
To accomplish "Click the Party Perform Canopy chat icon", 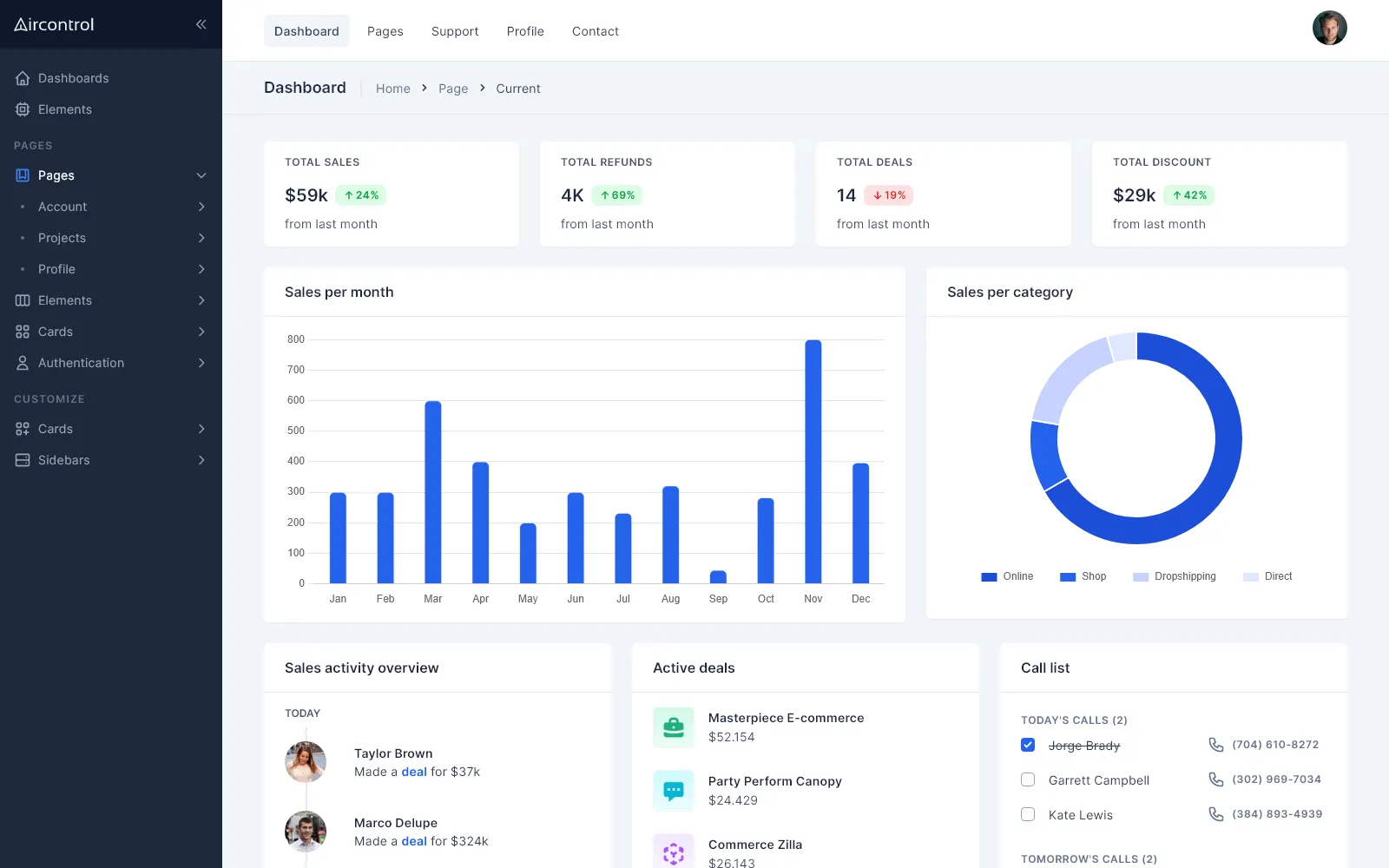I will pyautogui.click(x=674, y=791).
